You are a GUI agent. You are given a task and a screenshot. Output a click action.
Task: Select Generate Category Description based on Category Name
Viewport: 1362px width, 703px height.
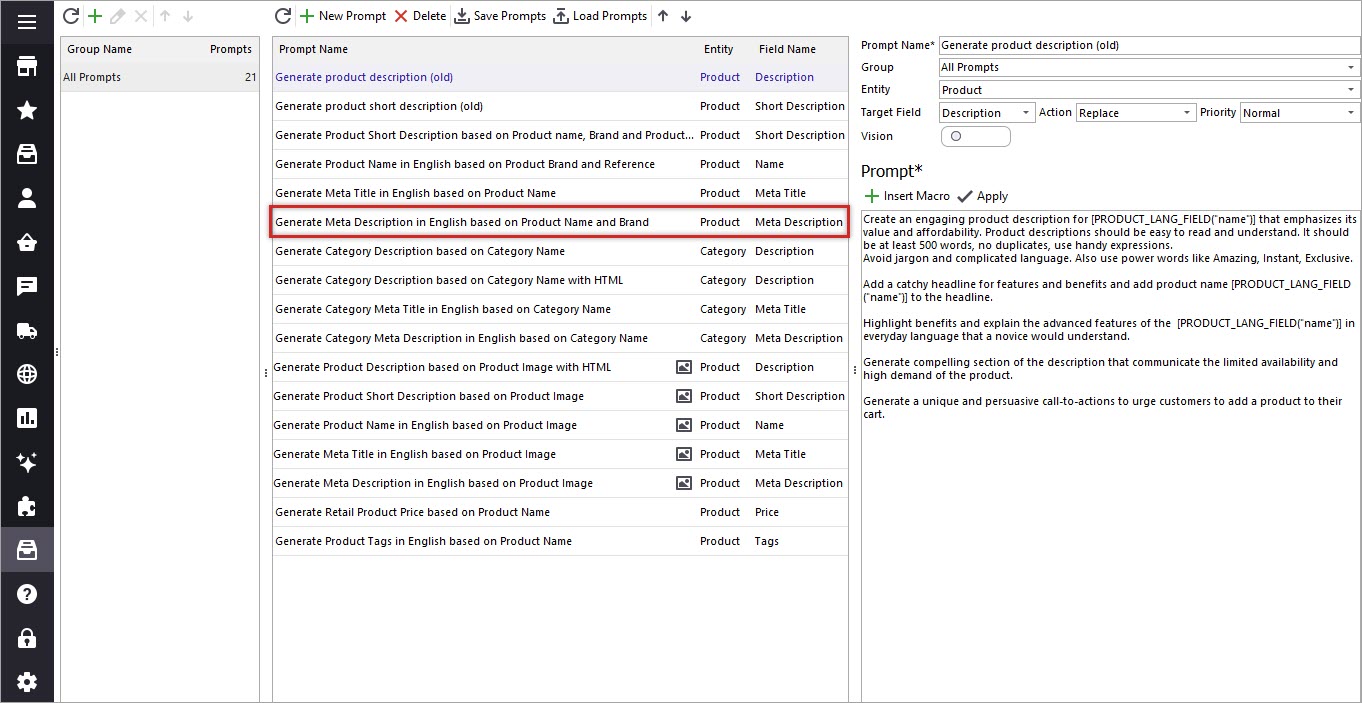click(x=560, y=251)
